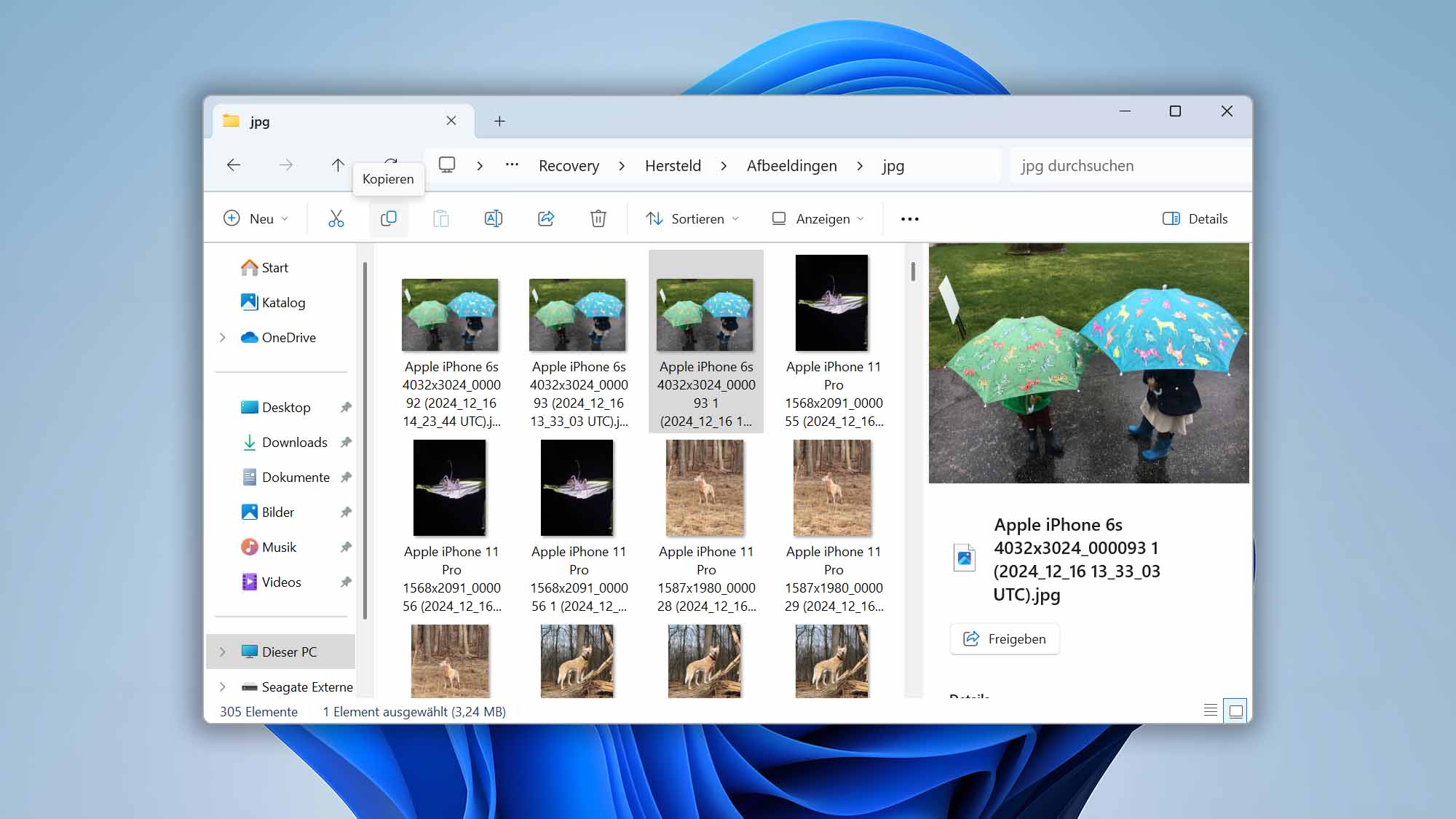Click the Copy (Kopieren) icon in toolbar
The height and width of the screenshot is (819, 1456).
pyautogui.click(x=388, y=218)
